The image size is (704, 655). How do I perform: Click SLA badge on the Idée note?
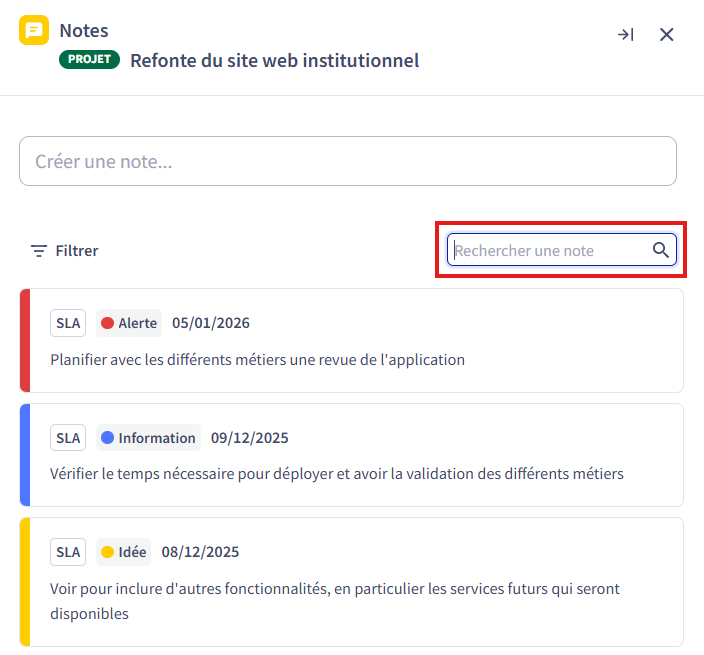click(x=68, y=552)
